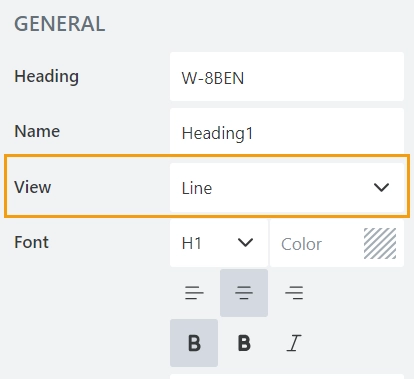
Task: Align heading text to the left
Action: point(194,293)
